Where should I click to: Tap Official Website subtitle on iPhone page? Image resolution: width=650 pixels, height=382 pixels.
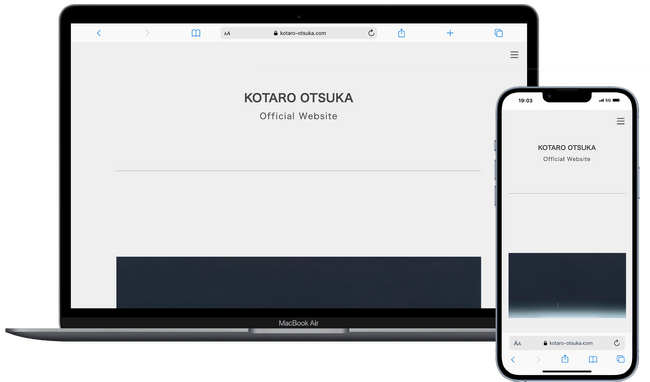[567, 159]
